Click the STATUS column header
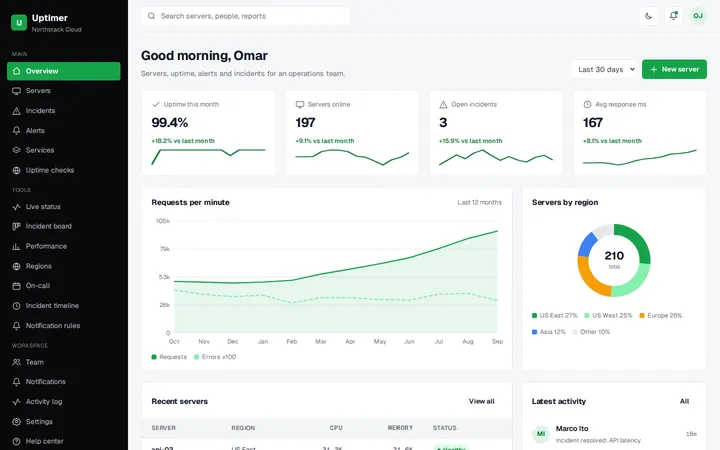The height and width of the screenshot is (450, 720). tap(444, 428)
